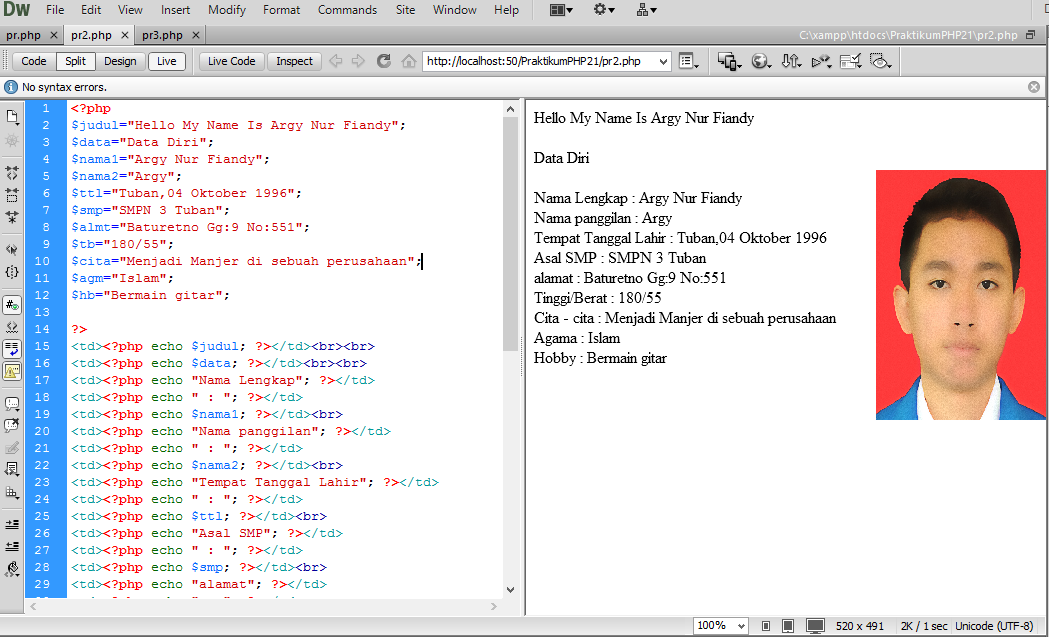Click the Dw application logo

(17, 9)
